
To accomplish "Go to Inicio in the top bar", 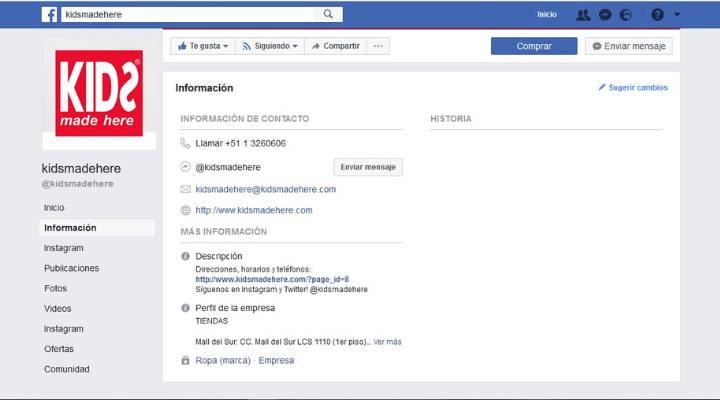I will [x=547, y=15].
